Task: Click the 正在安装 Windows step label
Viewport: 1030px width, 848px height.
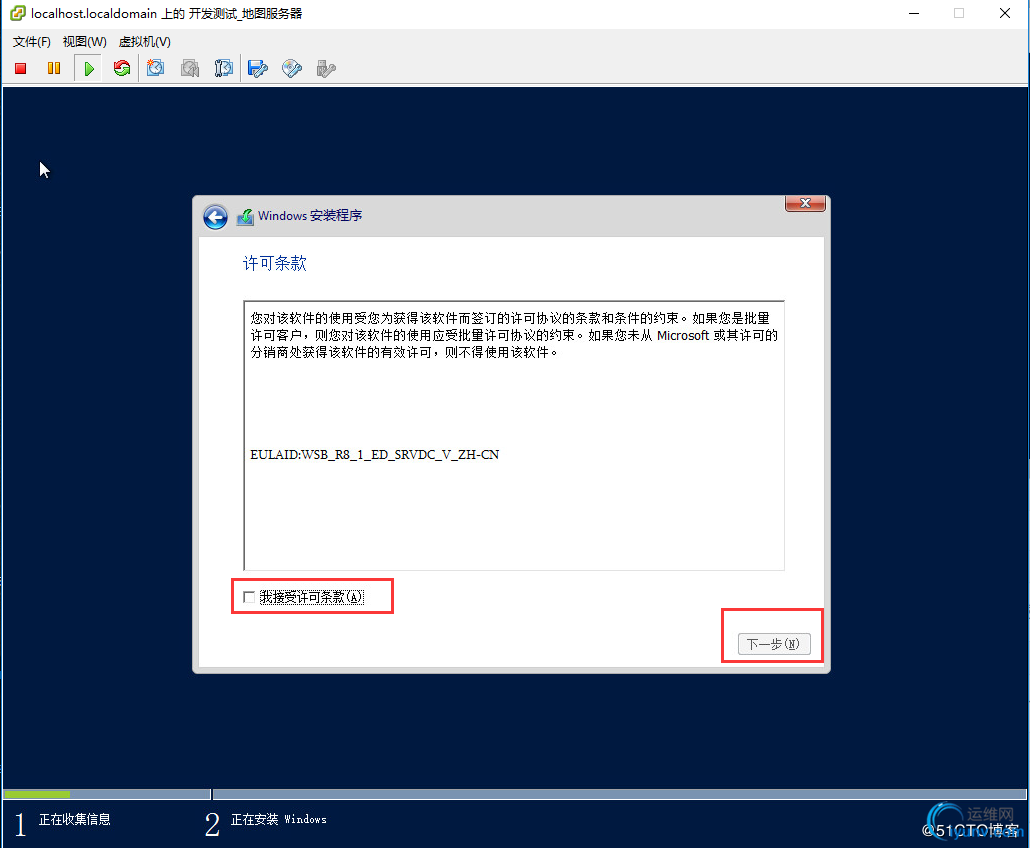Action: [x=279, y=819]
